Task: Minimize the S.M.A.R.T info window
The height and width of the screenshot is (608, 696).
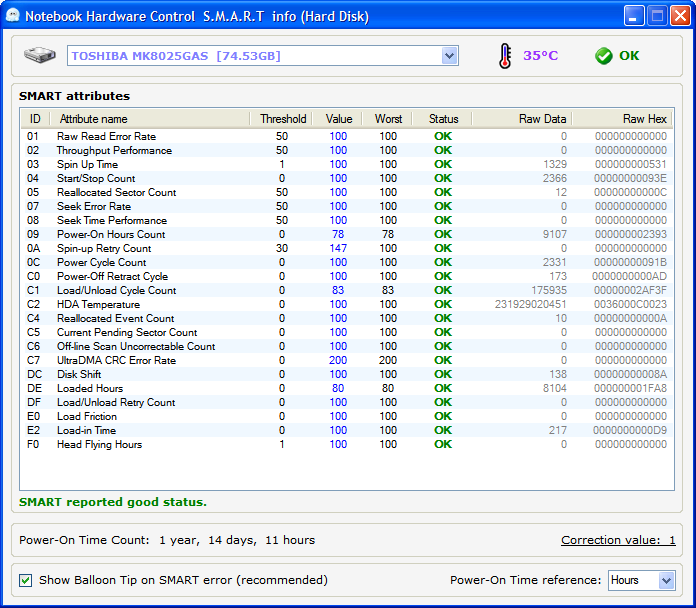Action: 633,16
